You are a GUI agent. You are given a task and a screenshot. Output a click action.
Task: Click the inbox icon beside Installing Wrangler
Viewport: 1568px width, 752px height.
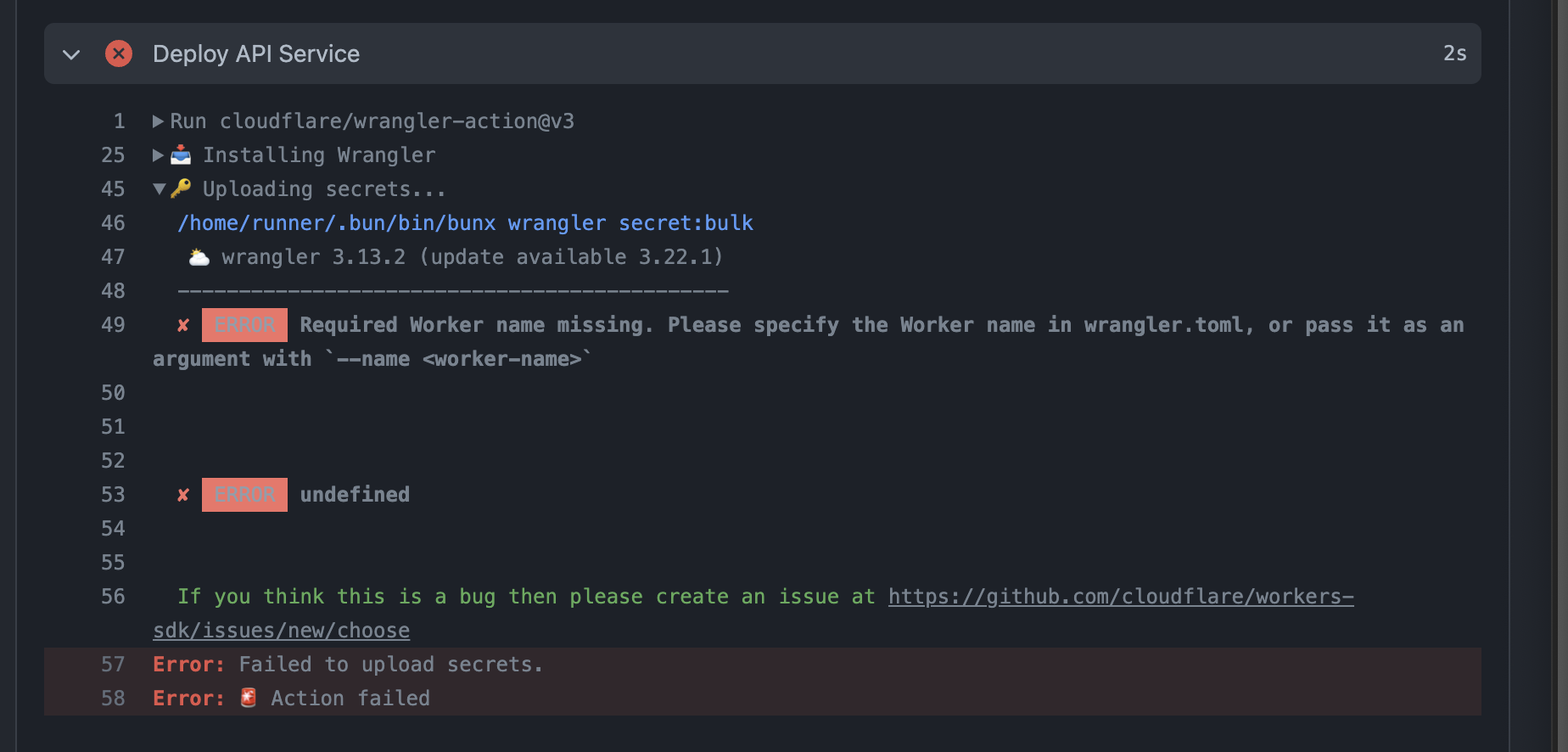[181, 154]
